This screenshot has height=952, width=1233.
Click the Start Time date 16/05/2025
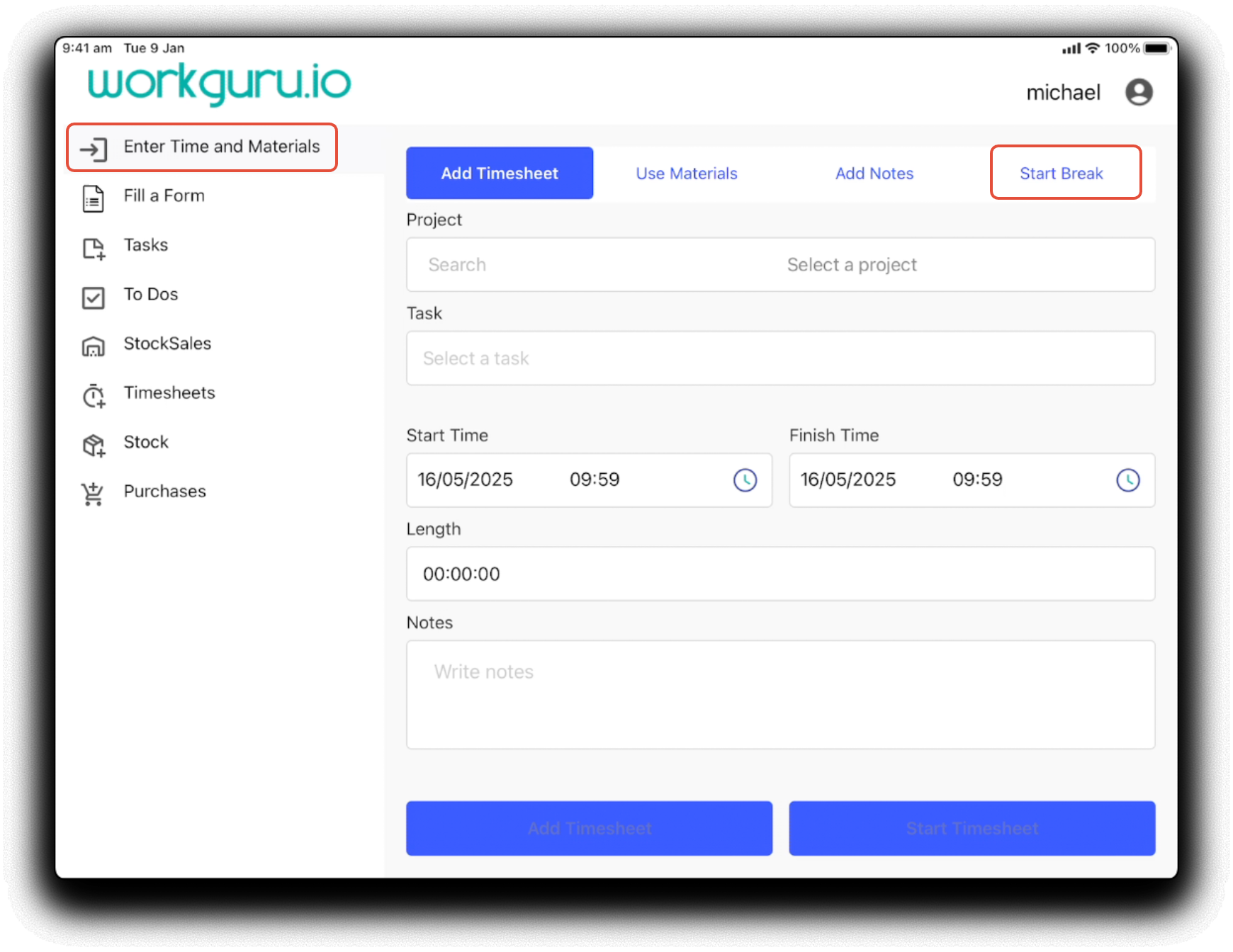(465, 480)
